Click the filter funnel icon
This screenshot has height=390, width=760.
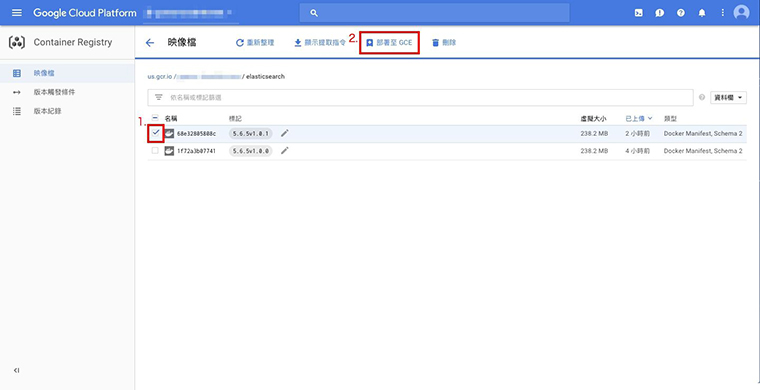(x=158, y=97)
